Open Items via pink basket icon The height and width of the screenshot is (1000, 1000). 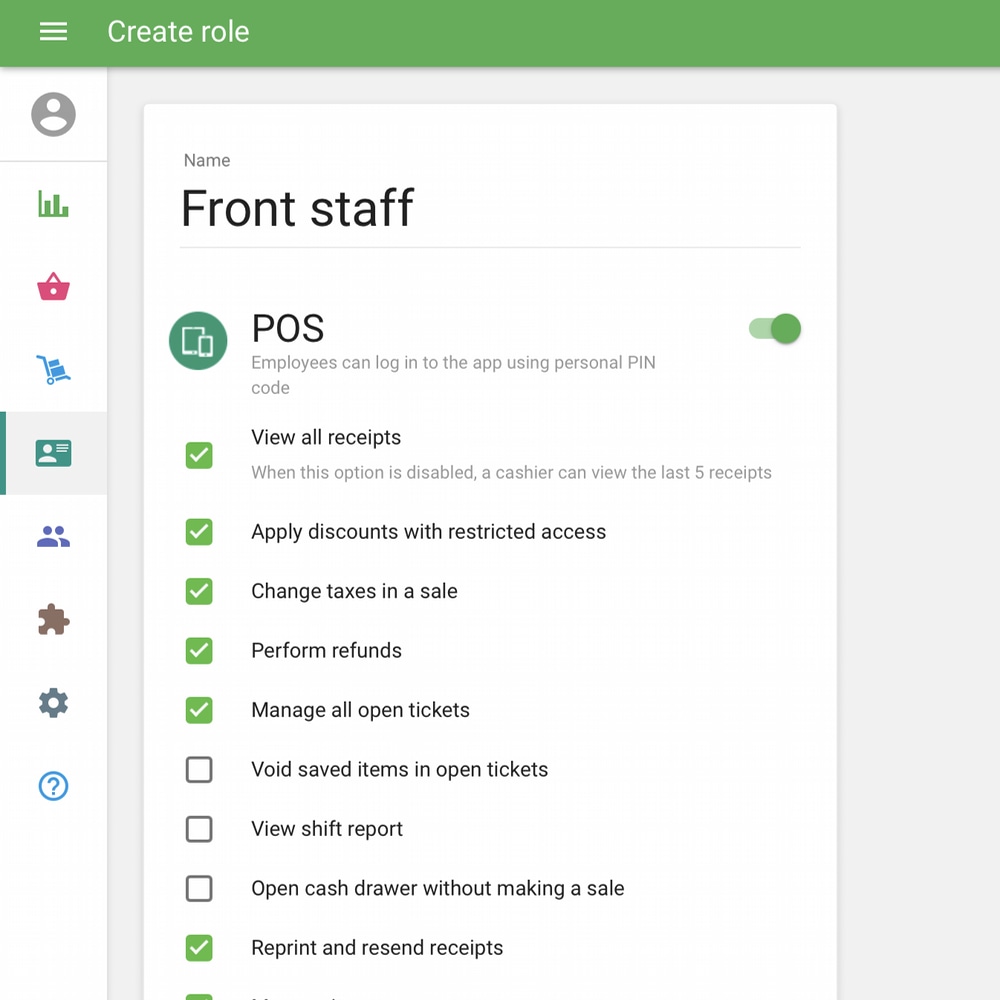54,286
